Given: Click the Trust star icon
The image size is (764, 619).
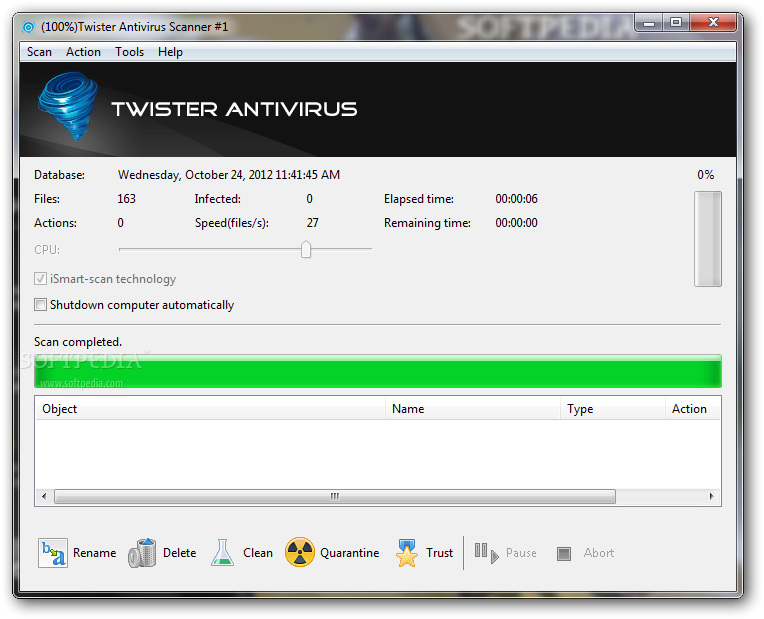Looking at the screenshot, I should click(406, 553).
